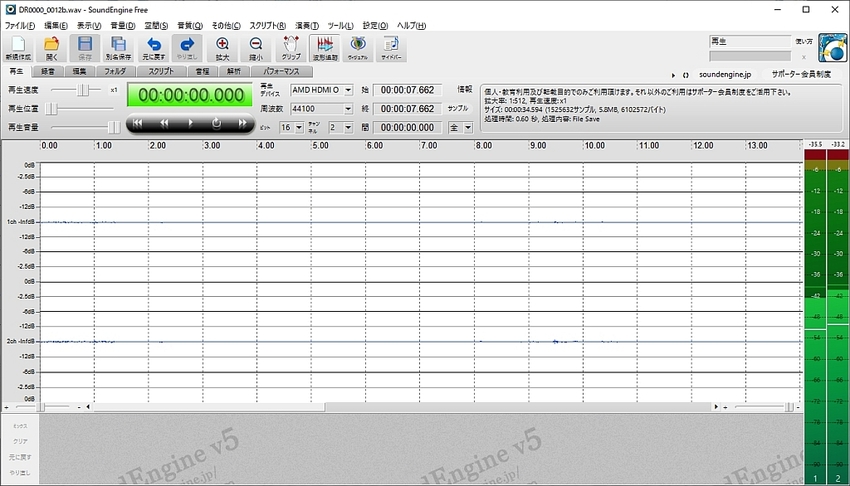The width and height of the screenshot is (850, 486).
Task: Switch to the 録音 tab
Action: tap(48, 72)
